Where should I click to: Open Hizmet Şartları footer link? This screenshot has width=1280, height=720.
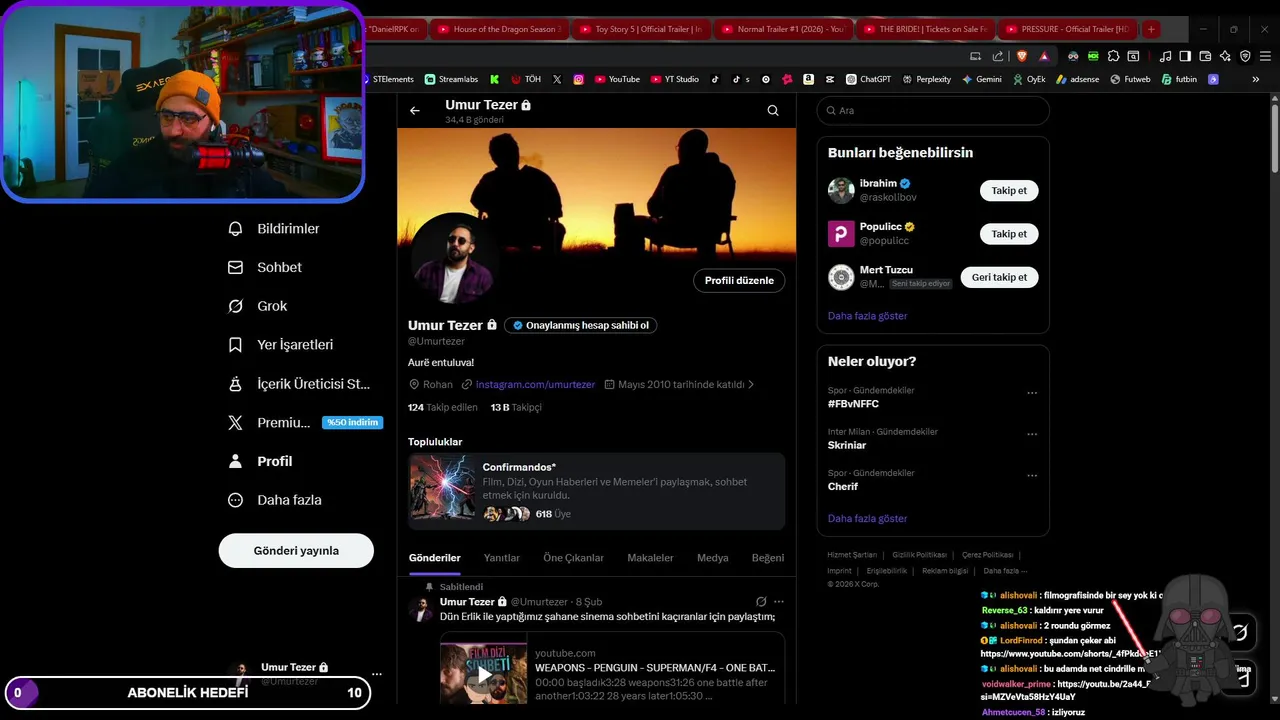click(852, 555)
